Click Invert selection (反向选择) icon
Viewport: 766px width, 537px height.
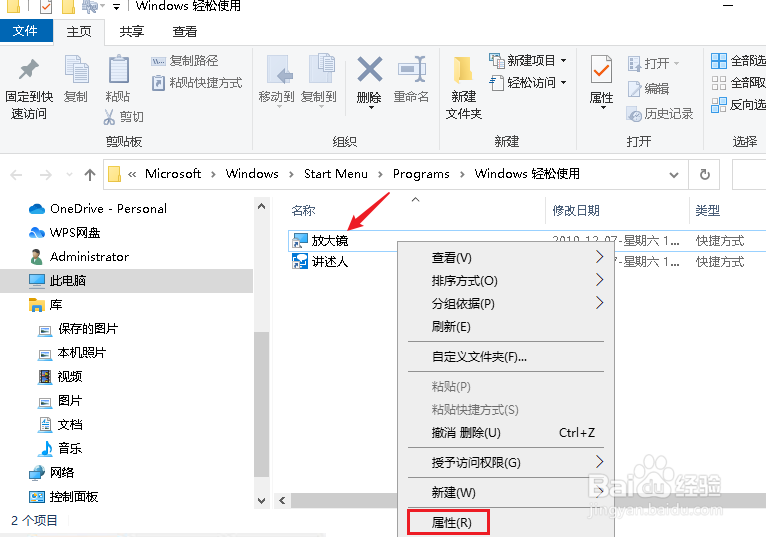coord(719,105)
